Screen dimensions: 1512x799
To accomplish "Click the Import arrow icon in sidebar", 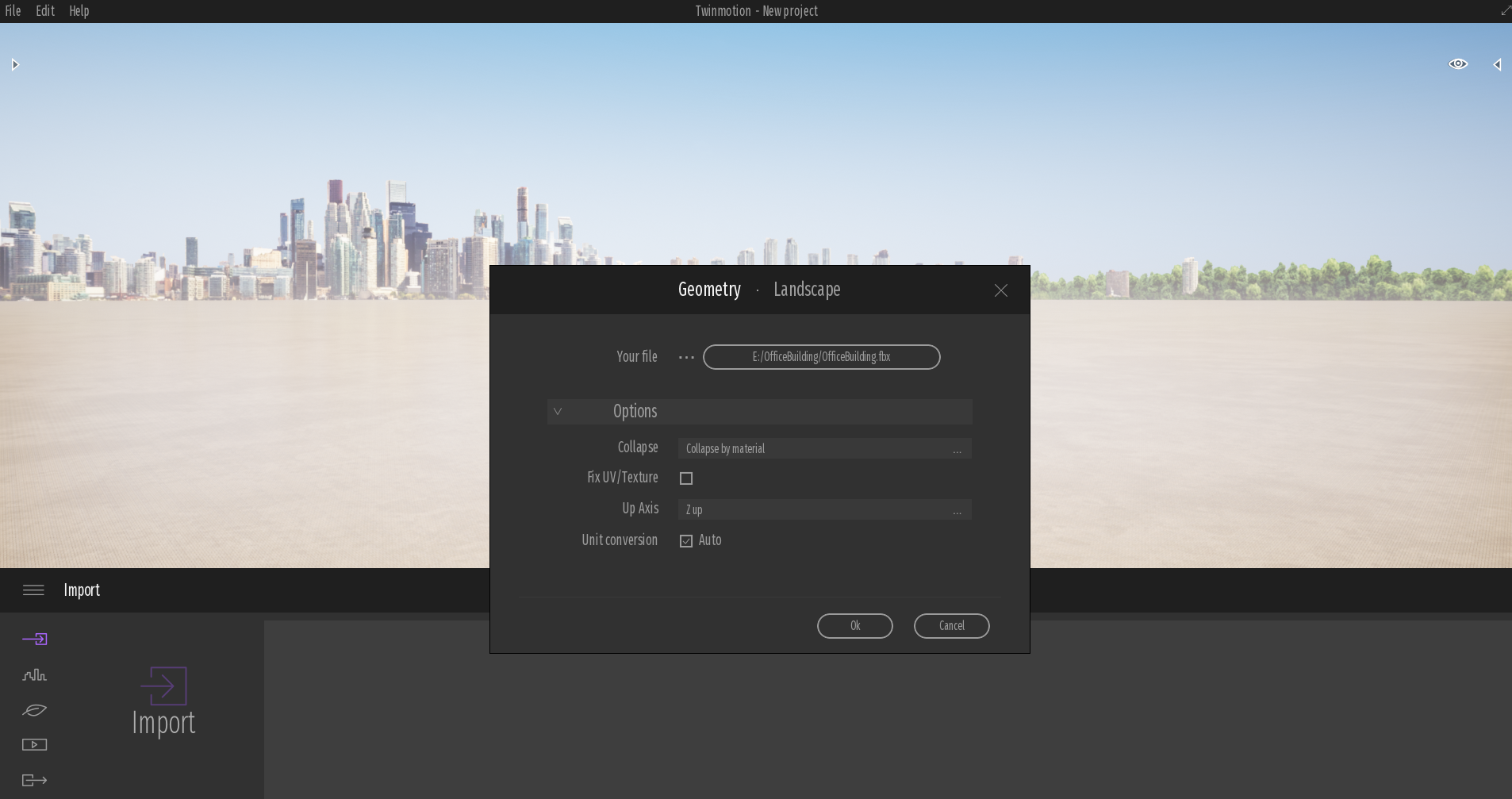I will coord(35,639).
